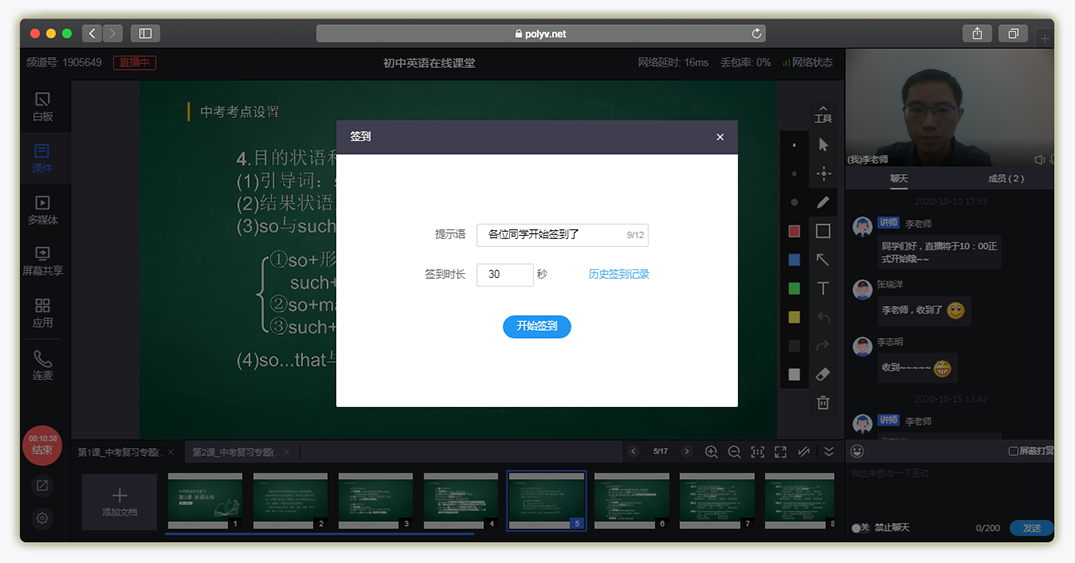Viewport: 1075px width, 563px height.
Task: Pick the white color swatch
Action: point(794,374)
